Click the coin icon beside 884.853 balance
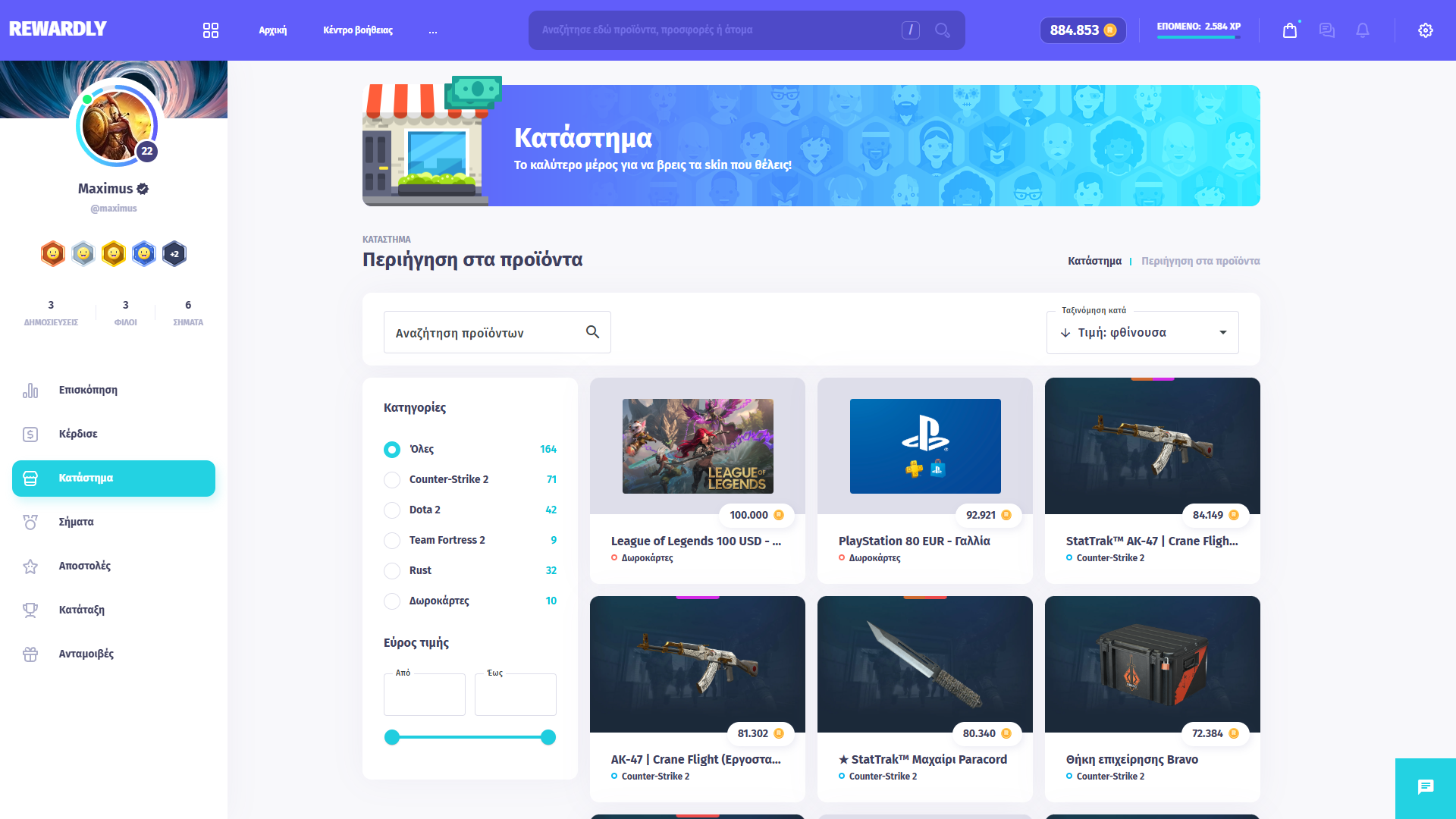 click(1110, 30)
